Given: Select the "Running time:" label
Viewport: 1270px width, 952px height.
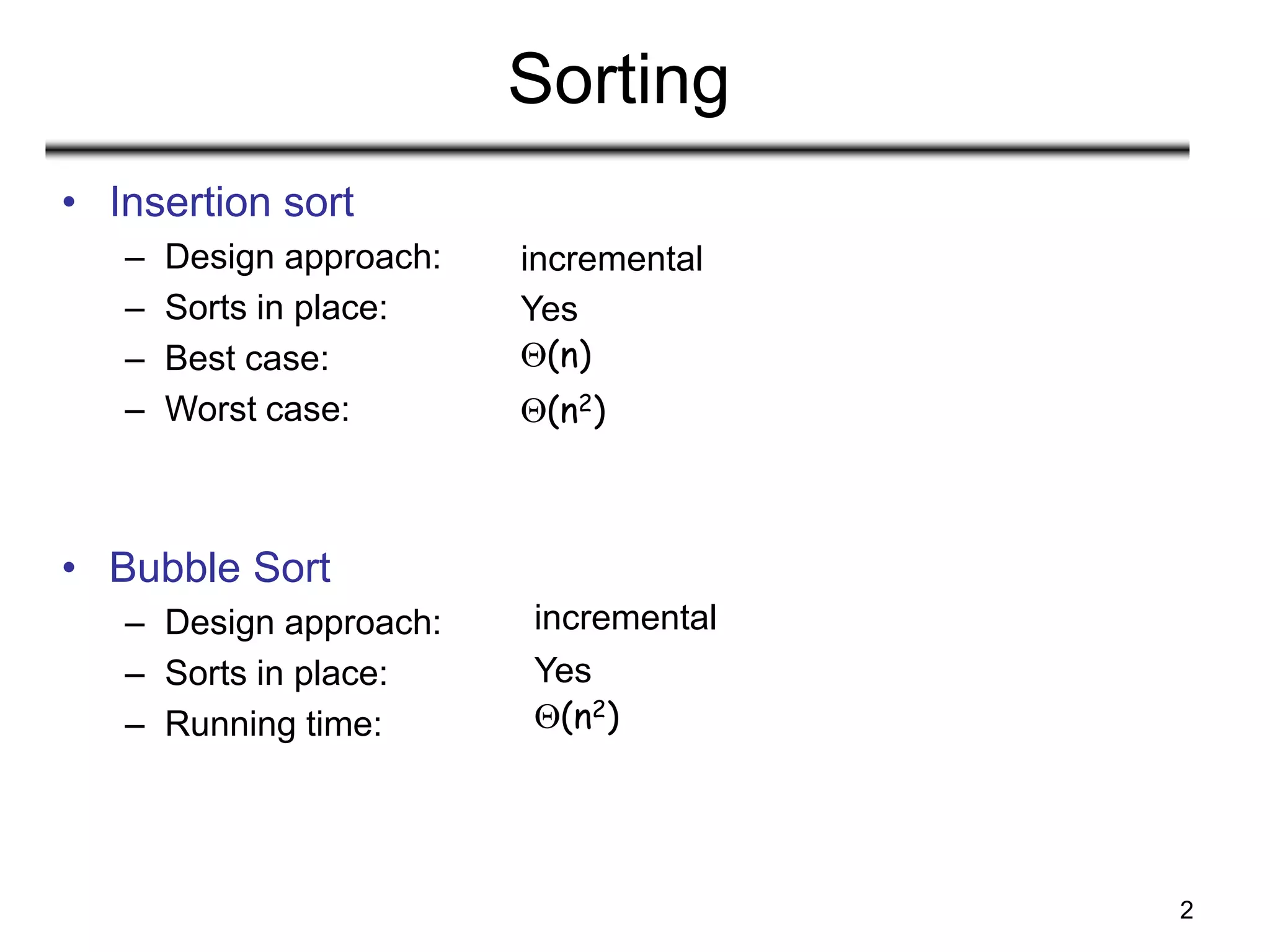Looking at the screenshot, I should (273, 724).
